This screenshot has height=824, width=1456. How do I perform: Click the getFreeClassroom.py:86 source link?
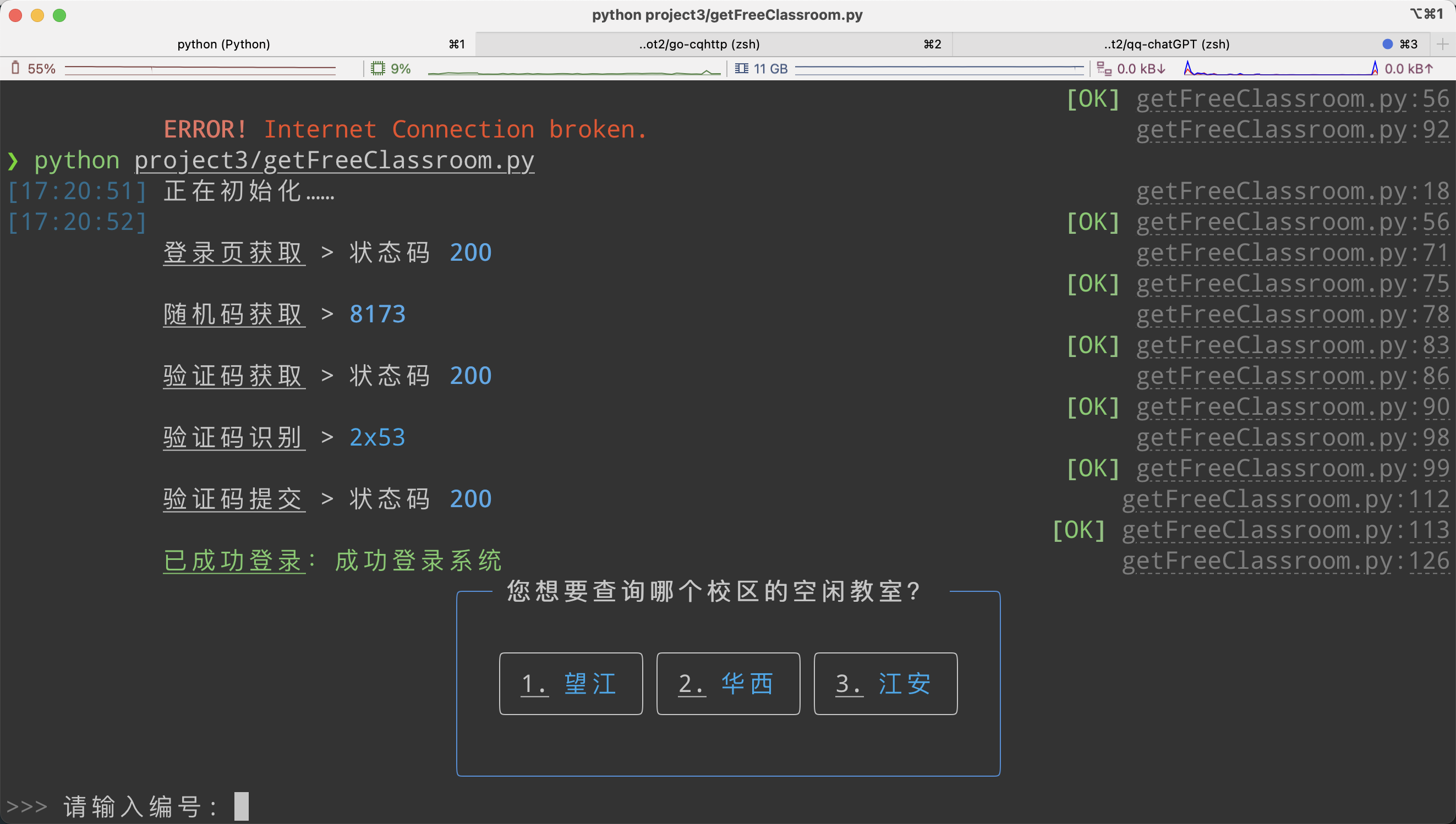pyautogui.click(x=1293, y=377)
